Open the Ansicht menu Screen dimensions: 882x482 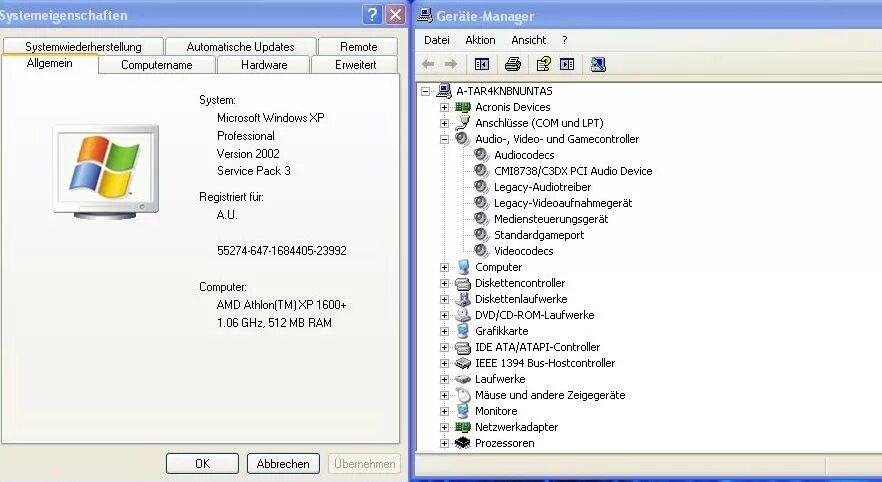[x=528, y=40]
